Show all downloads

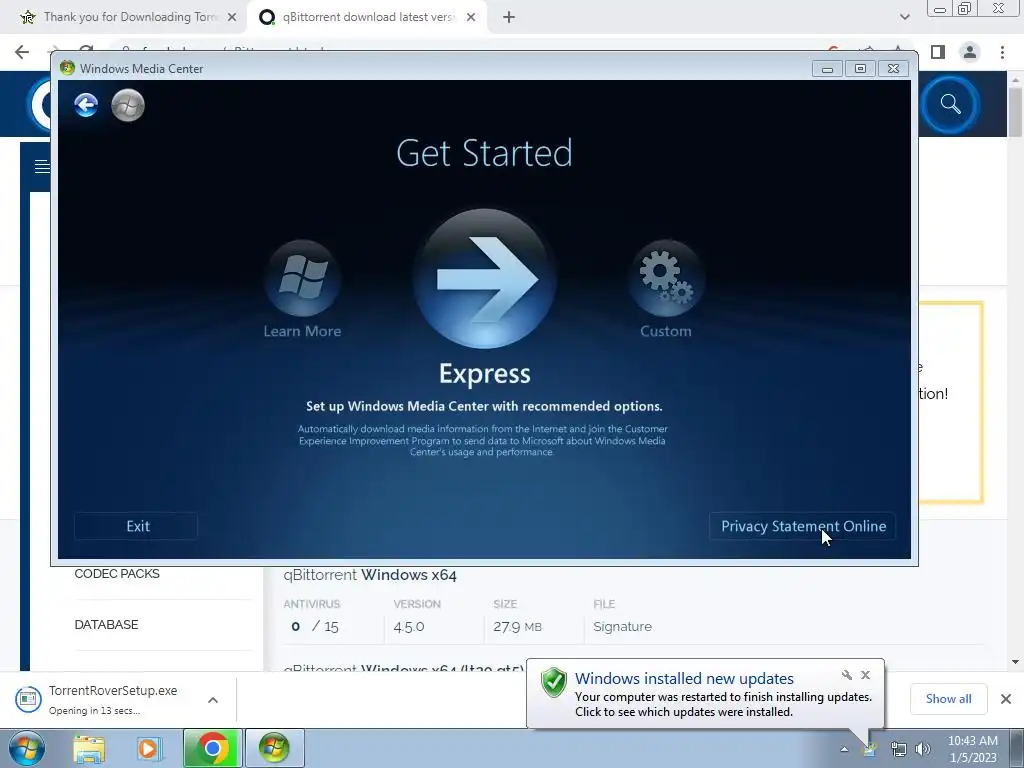[x=948, y=699]
